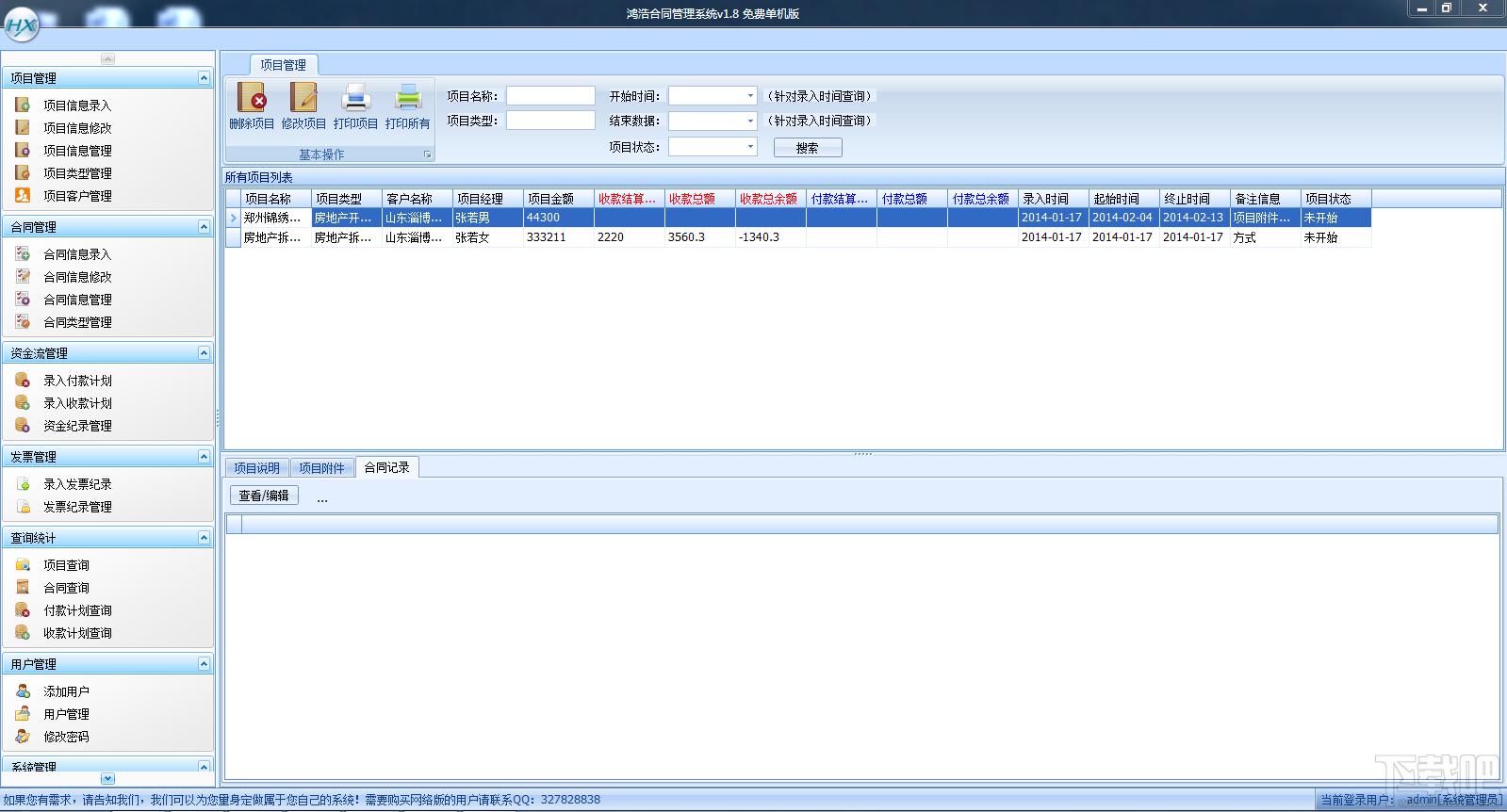Click the 项目名称 input field
The width and height of the screenshot is (1507, 812).
point(550,96)
